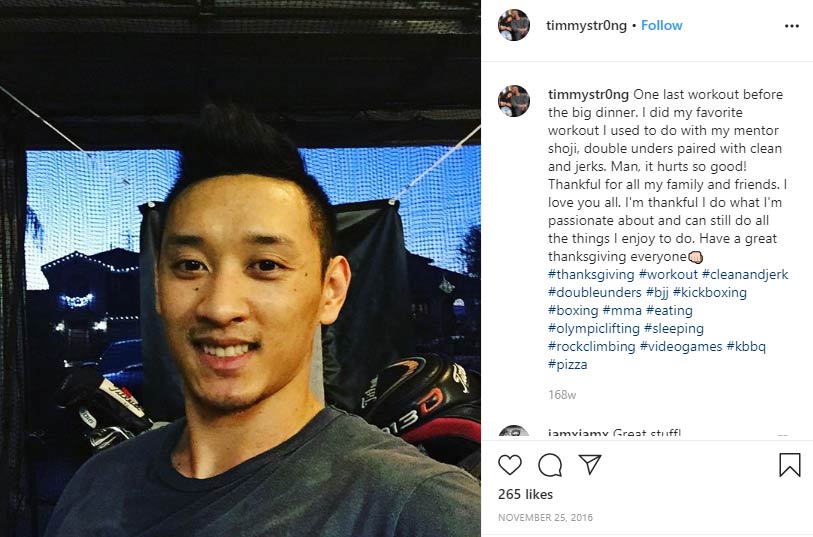This screenshot has width=813, height=537.
Task: Click the caption author avatar
Action: point(514,101)
